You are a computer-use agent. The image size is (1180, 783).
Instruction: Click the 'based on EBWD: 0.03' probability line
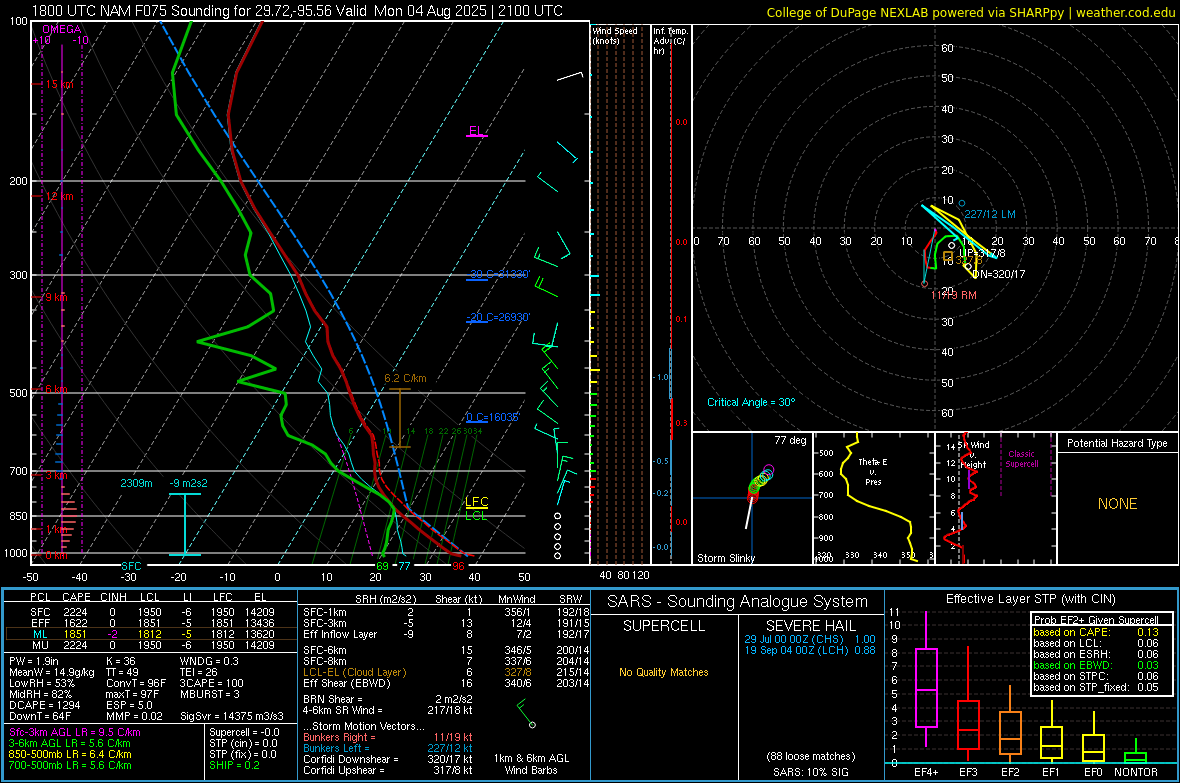click(1096, 666)
